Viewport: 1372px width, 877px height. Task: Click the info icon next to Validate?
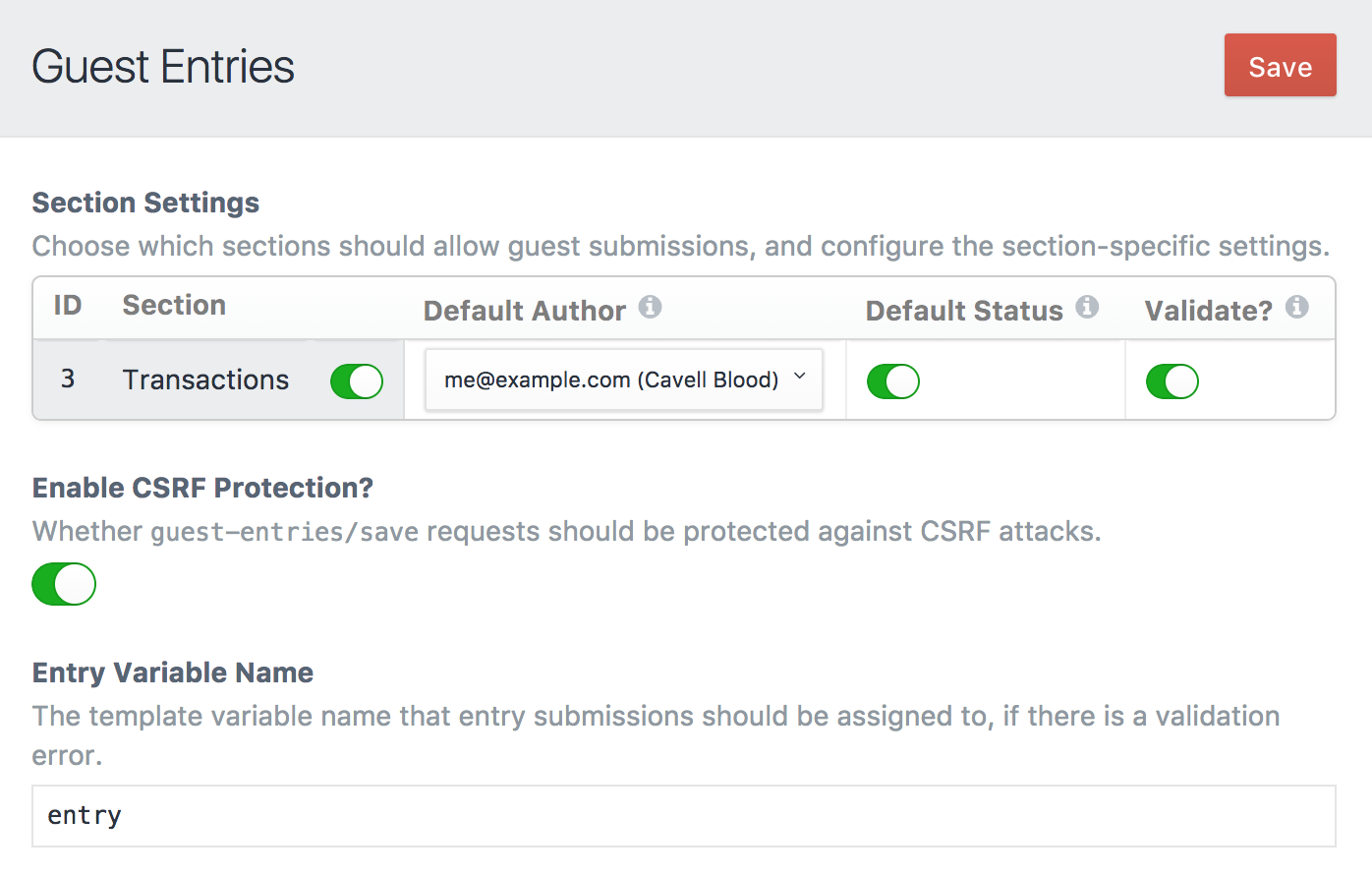[x=1299, y=307]
